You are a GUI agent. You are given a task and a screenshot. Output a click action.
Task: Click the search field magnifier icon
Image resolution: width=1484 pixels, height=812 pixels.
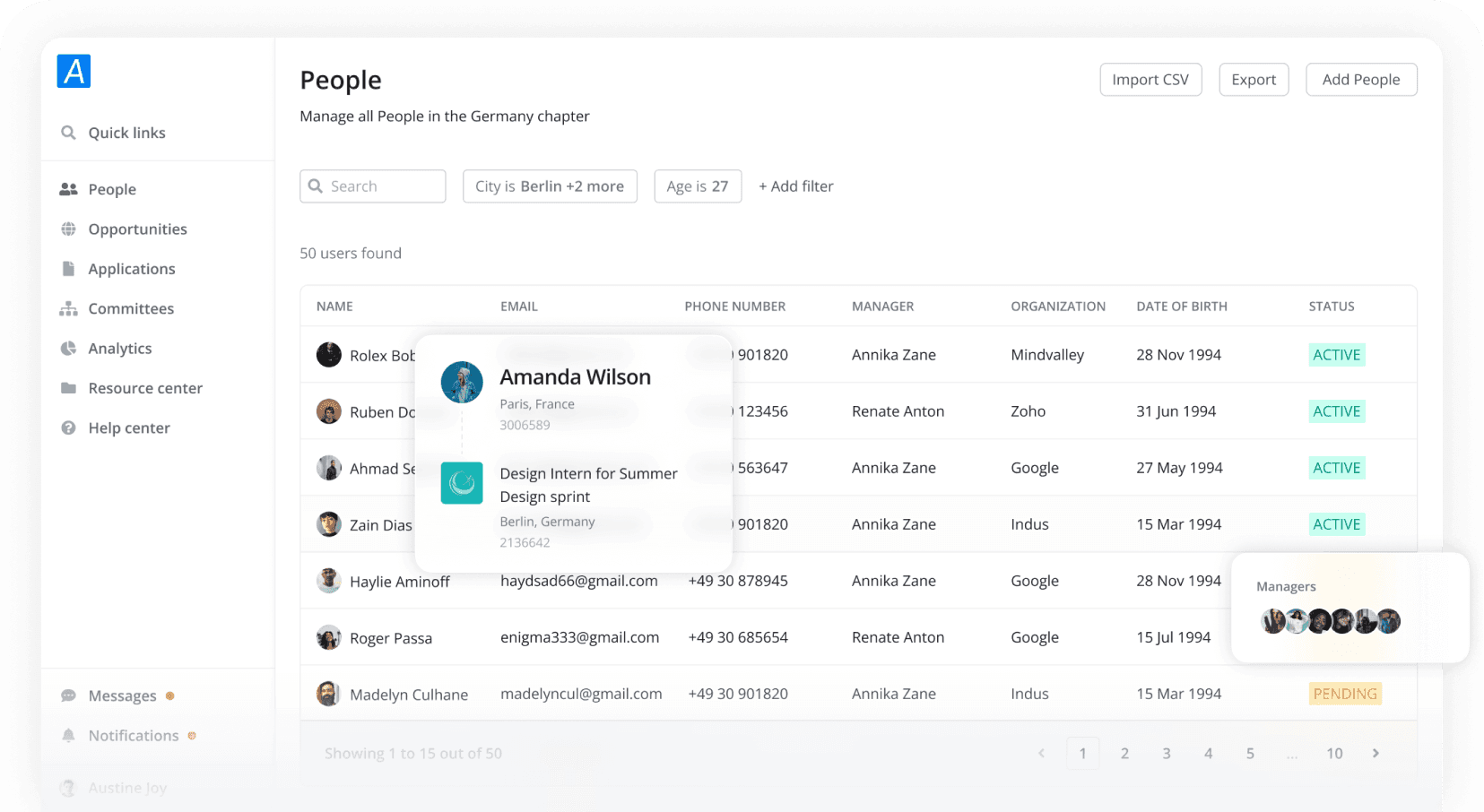[x=316, y=186]
